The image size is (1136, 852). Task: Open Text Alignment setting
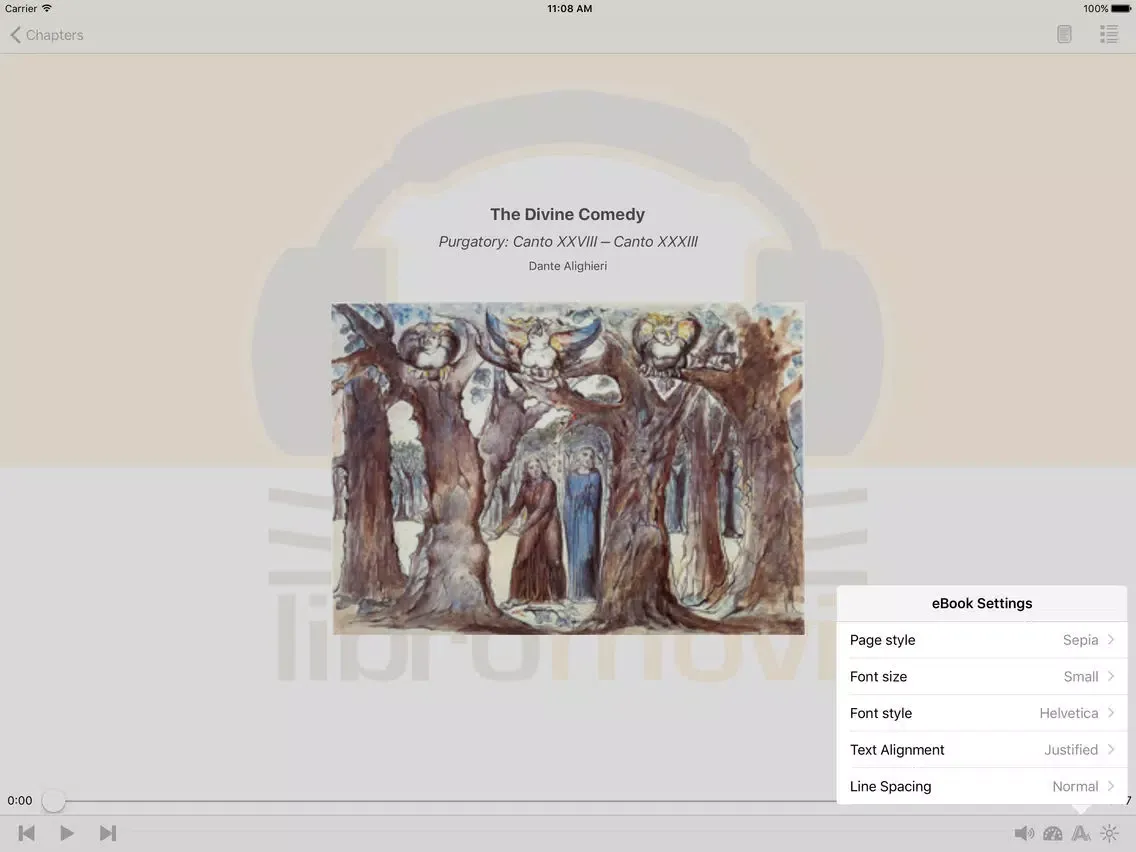tap(982, 750)
